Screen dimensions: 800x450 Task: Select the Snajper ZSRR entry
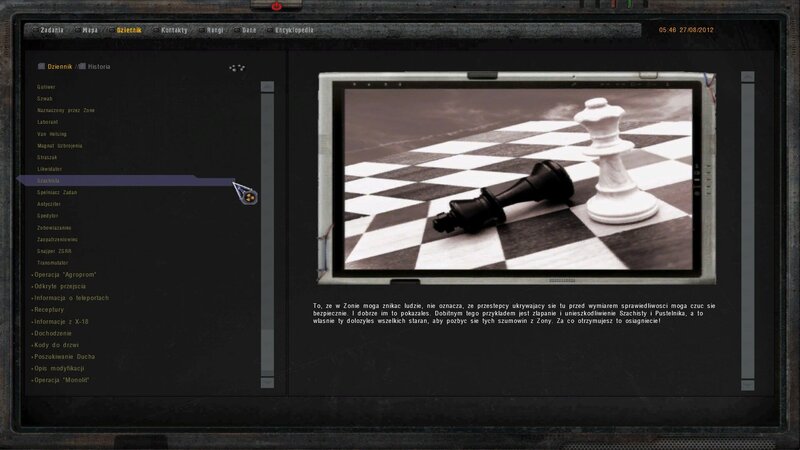[x=54, y=250]
